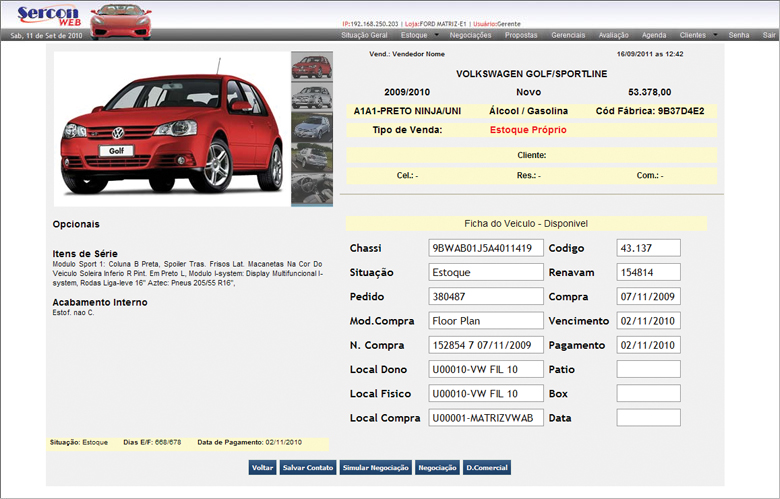The height and width of the screenshot is (499, 780).
Task: Focus the Mod.Compra field Floor Plan
Action: click(486, 321)
